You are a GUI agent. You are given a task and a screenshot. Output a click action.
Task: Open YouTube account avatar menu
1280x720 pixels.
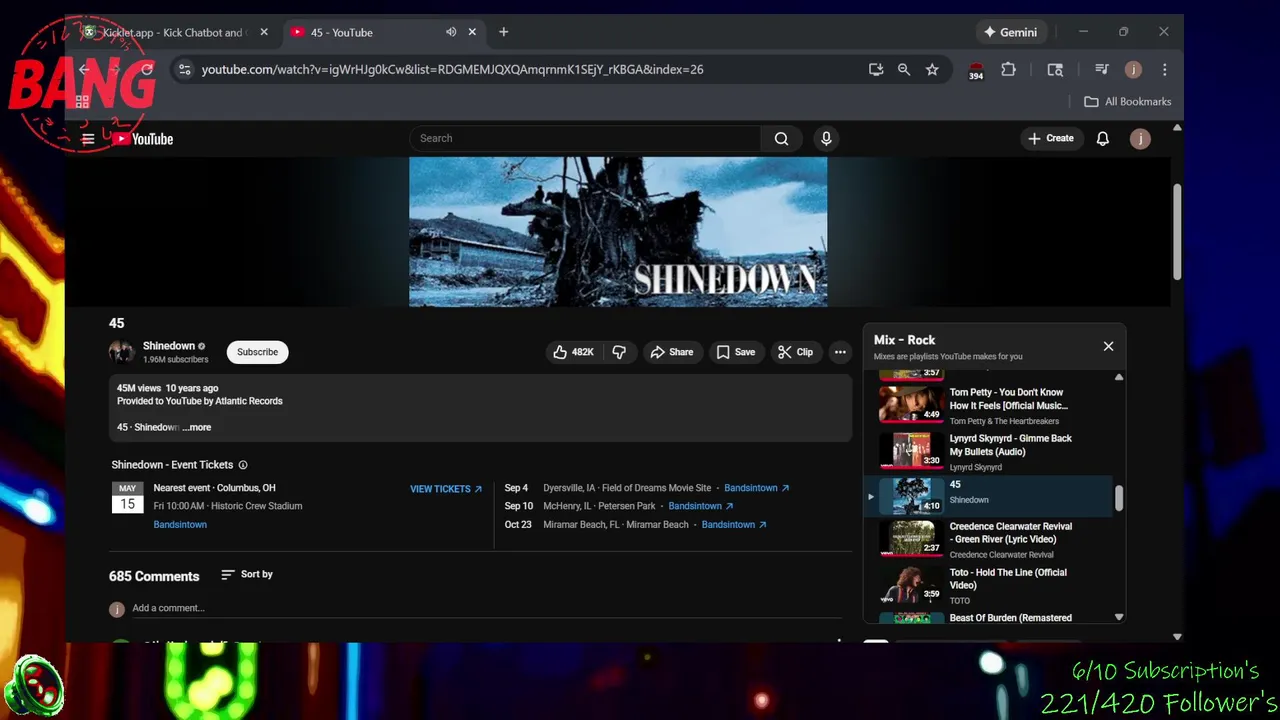pos(1140,139)
